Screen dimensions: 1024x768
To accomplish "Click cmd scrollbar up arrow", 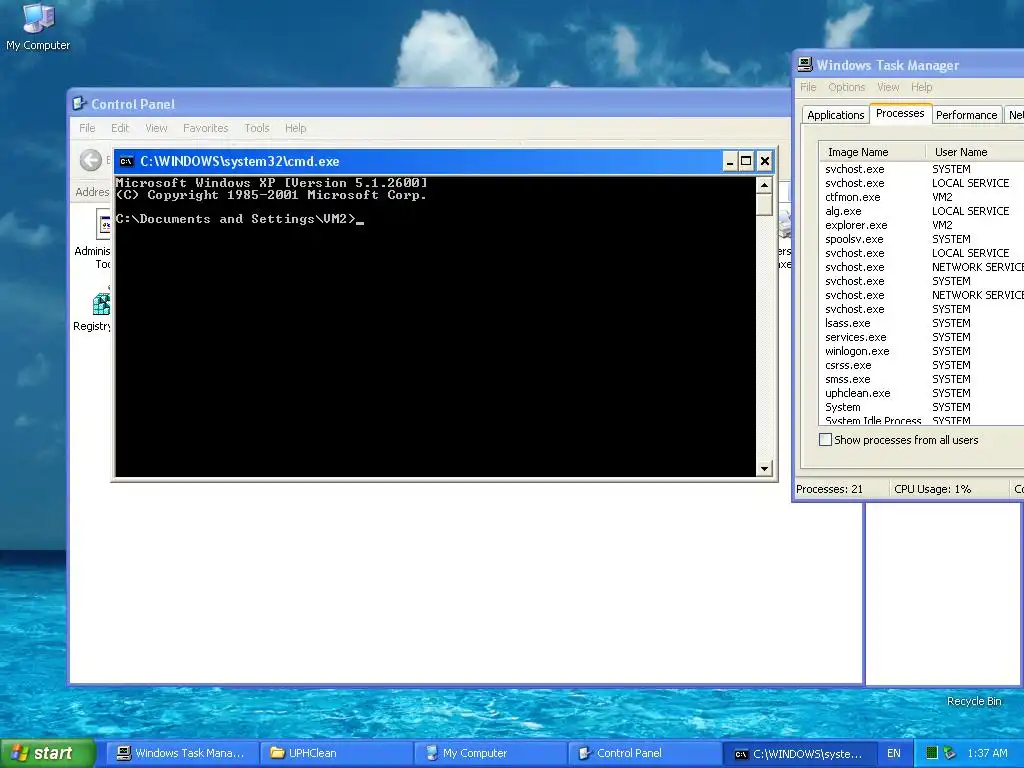I will tap(764, 185).
